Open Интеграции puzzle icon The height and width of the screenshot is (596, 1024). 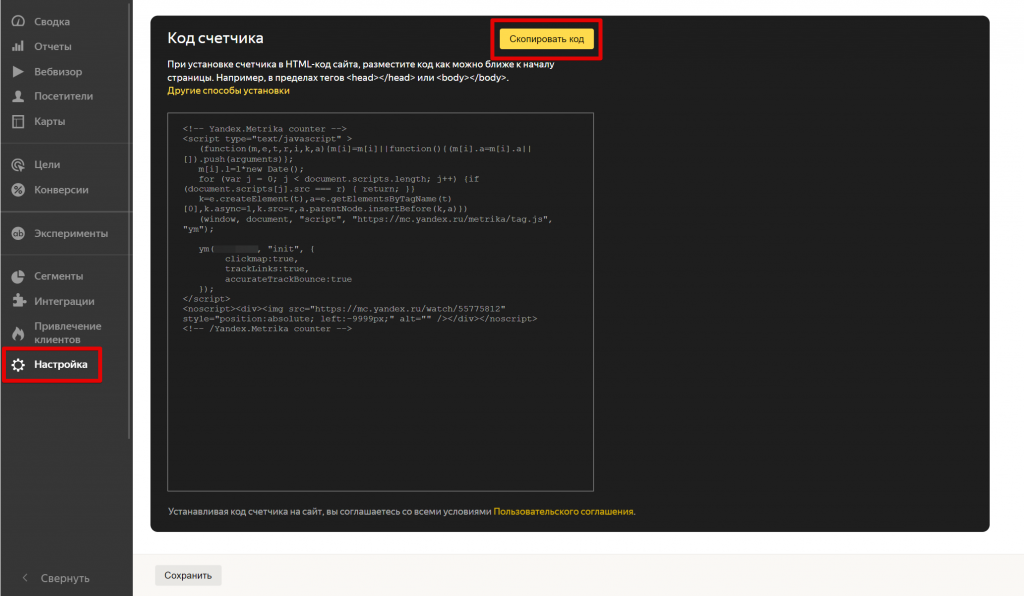click(x=18, y=301)
